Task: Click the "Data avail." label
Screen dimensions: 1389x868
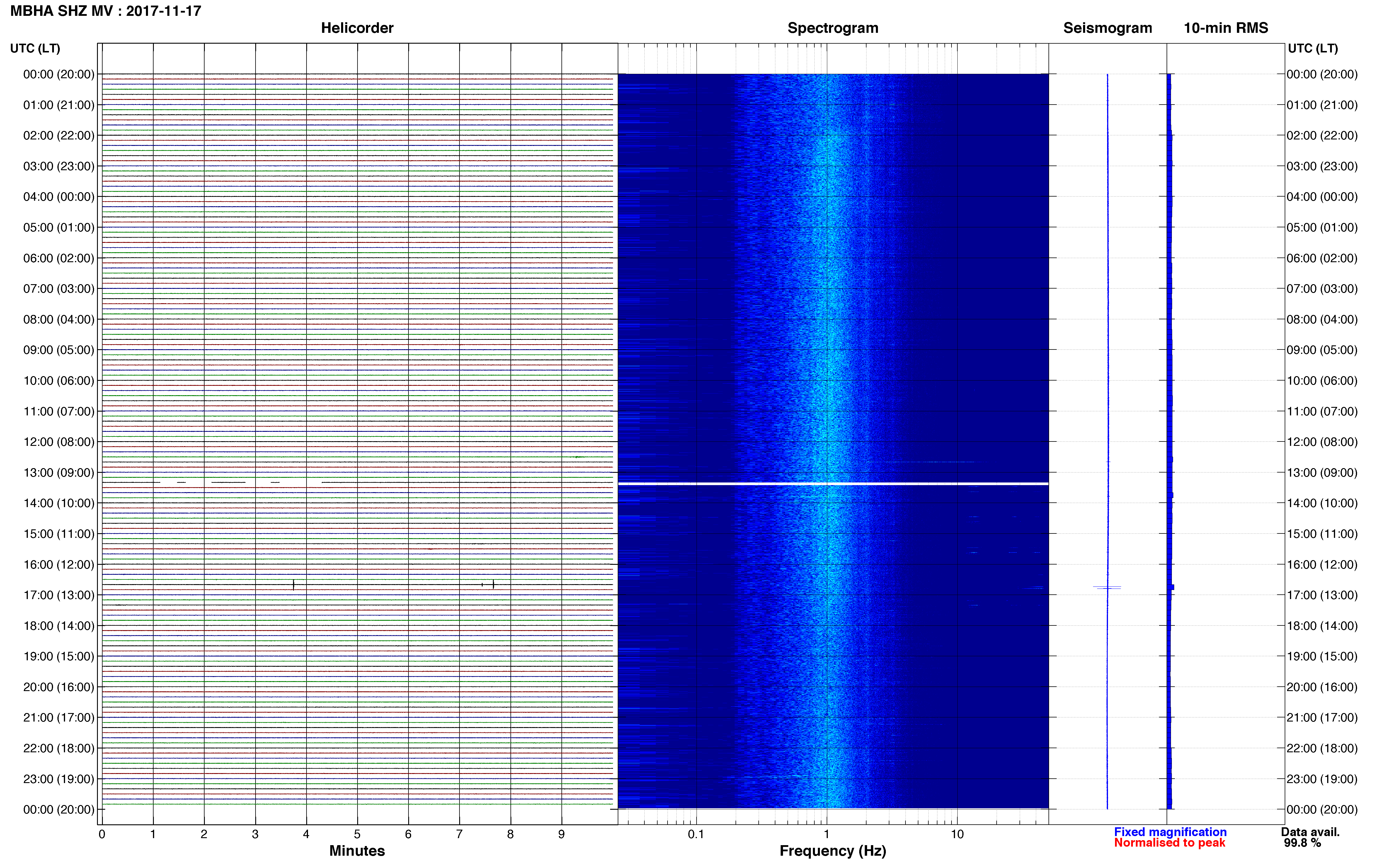Action: click(1310, 832)
